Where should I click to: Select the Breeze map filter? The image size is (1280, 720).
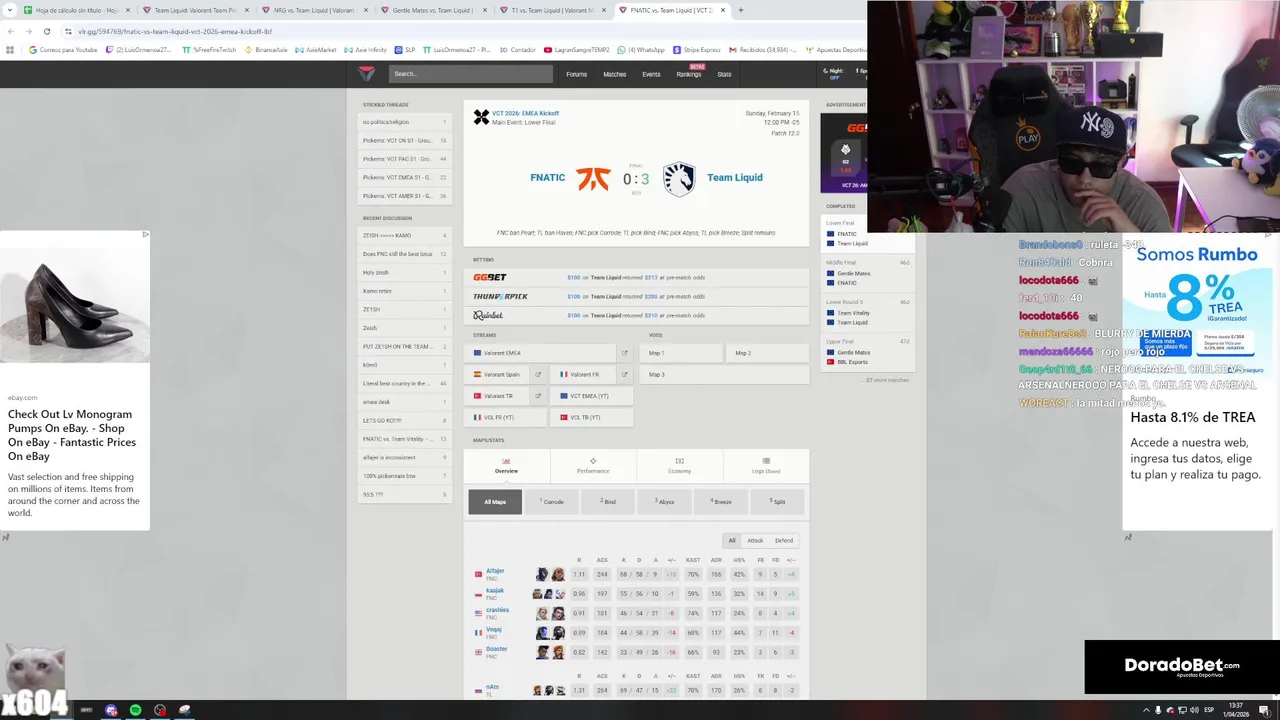coord(721,502)
